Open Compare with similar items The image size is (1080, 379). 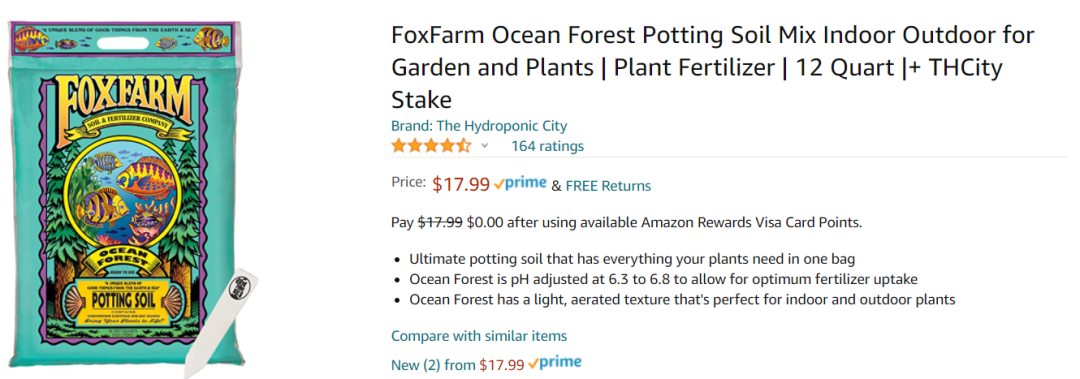click(x=479, y=336)
